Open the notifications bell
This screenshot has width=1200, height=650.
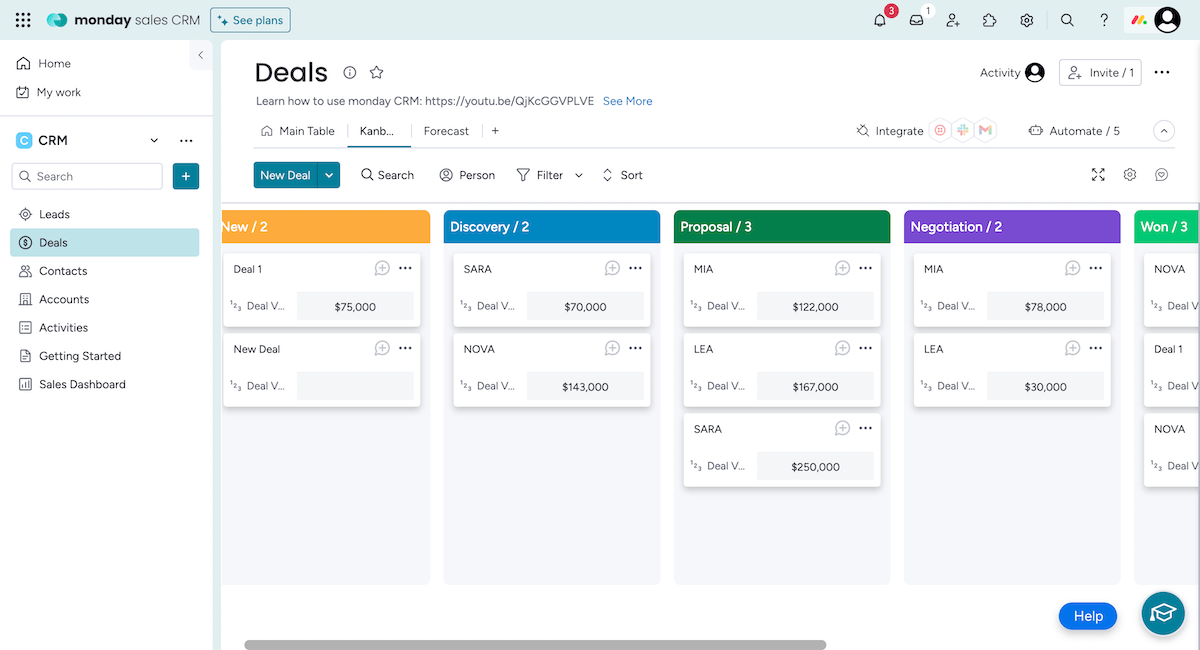pyautogui.click(x=880, y=20)
